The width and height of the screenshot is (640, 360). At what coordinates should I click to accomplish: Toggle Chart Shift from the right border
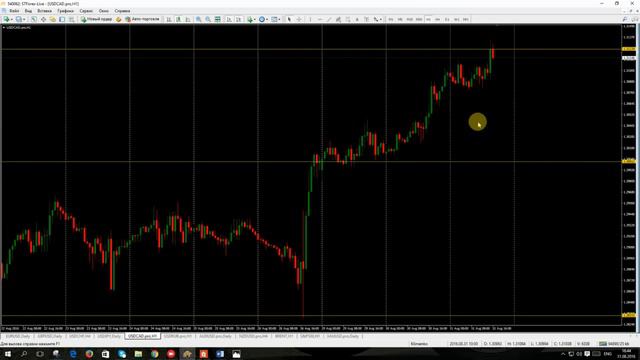(239, 19)
